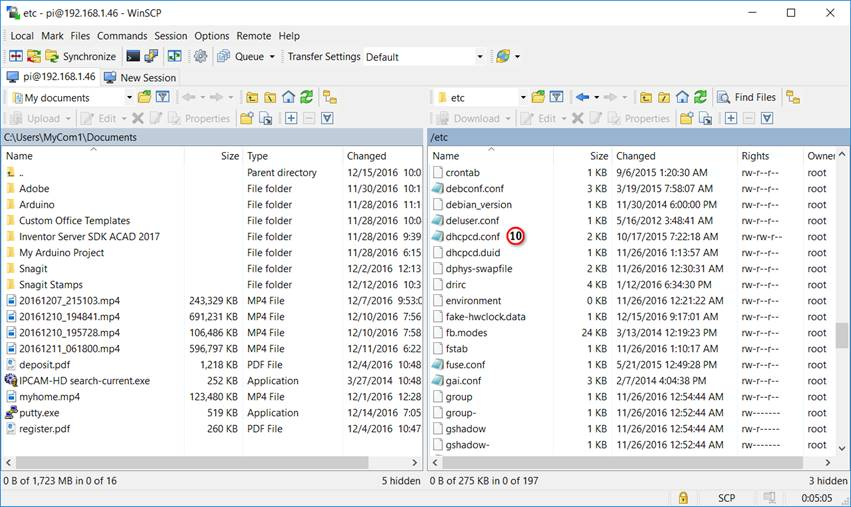Expand the remote back history dropdown arrow

coord(596,98)
